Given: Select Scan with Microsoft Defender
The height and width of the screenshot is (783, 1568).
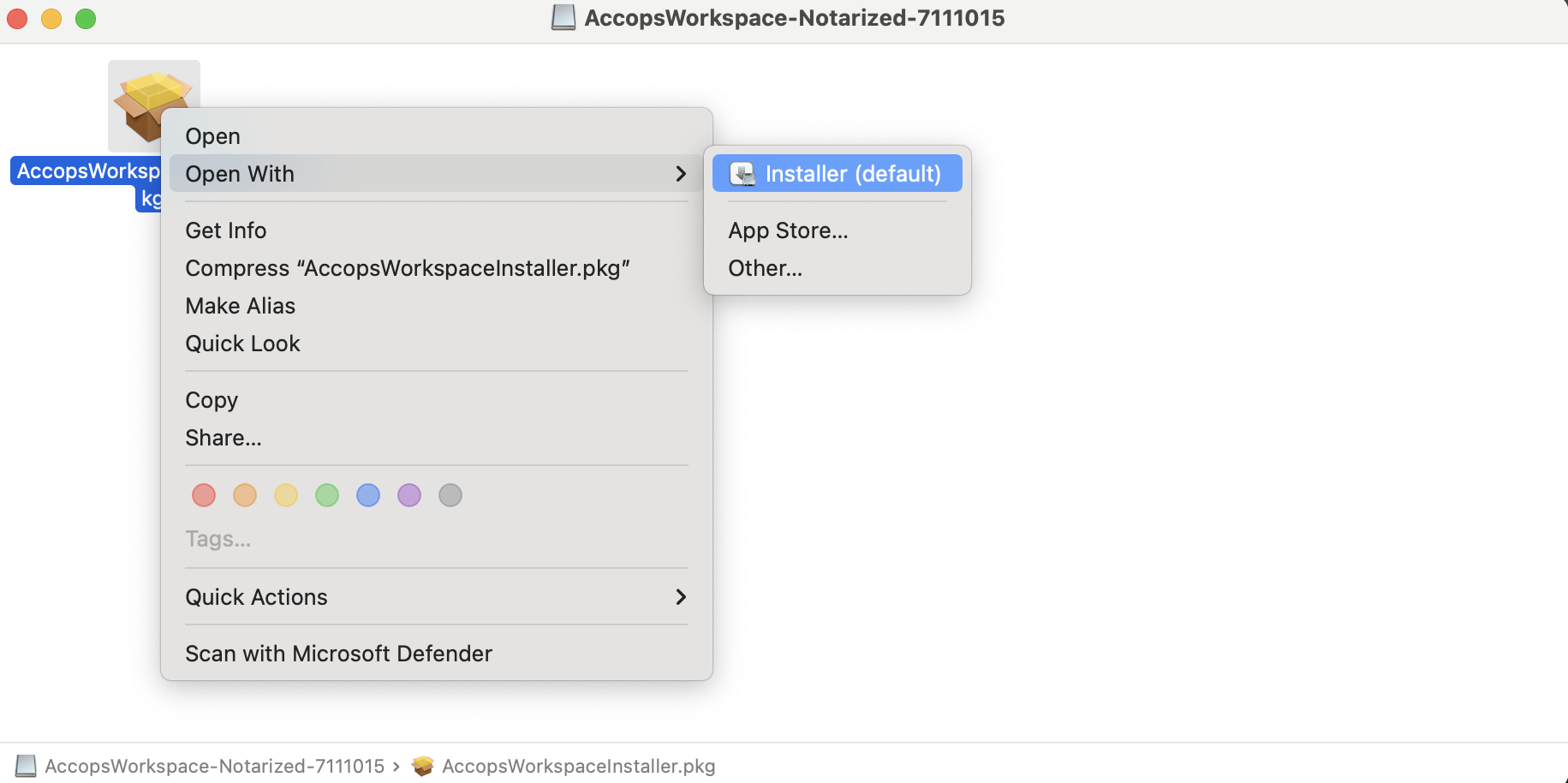Looking at the screenshot, I should tap(339, 654).
